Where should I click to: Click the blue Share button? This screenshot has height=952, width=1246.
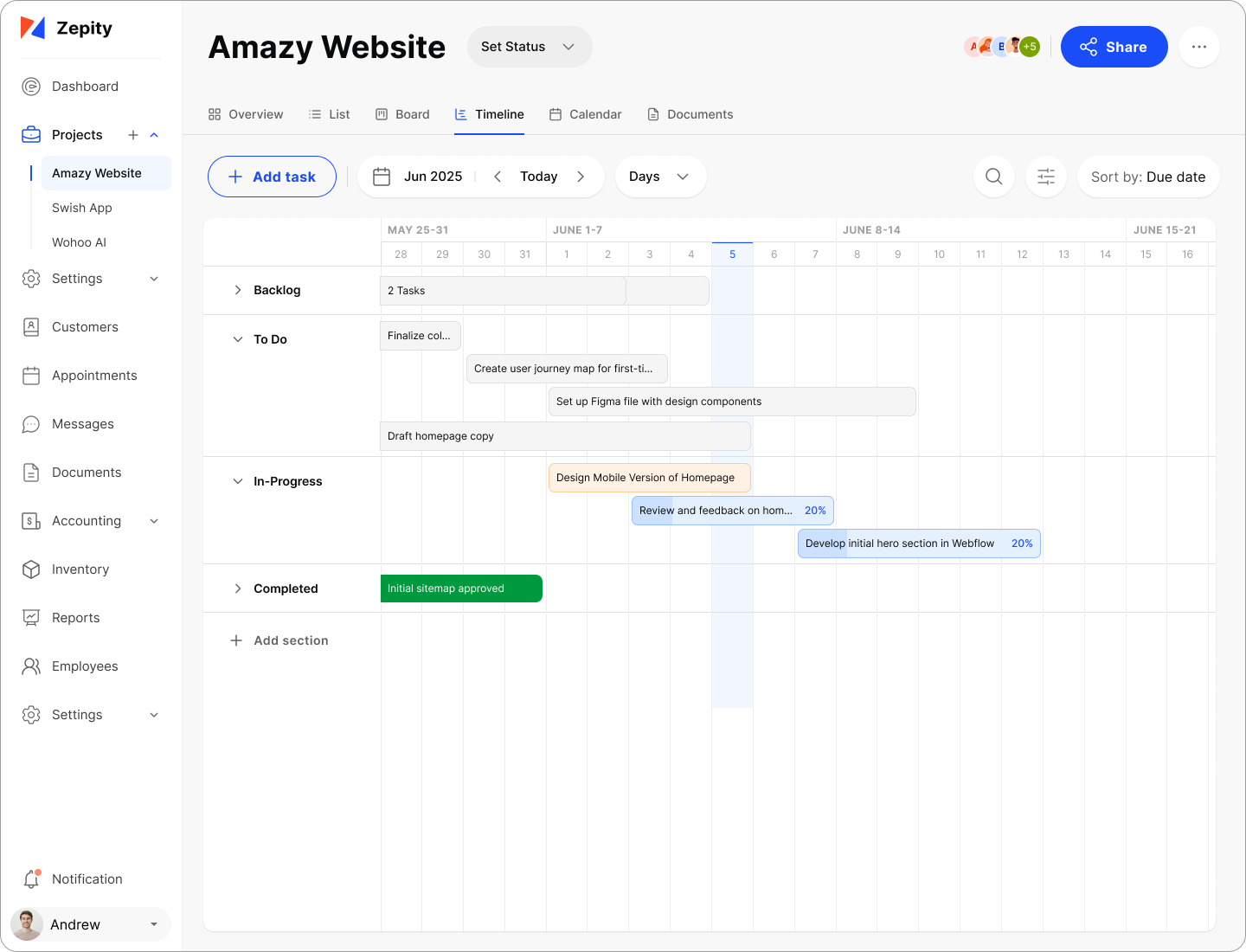[x=1114, y=47]
